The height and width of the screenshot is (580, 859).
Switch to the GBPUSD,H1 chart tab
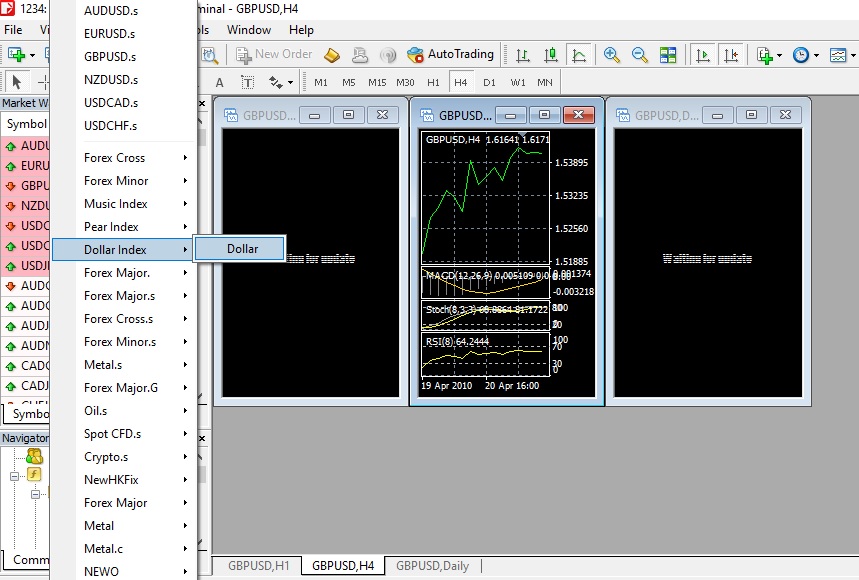258,566
